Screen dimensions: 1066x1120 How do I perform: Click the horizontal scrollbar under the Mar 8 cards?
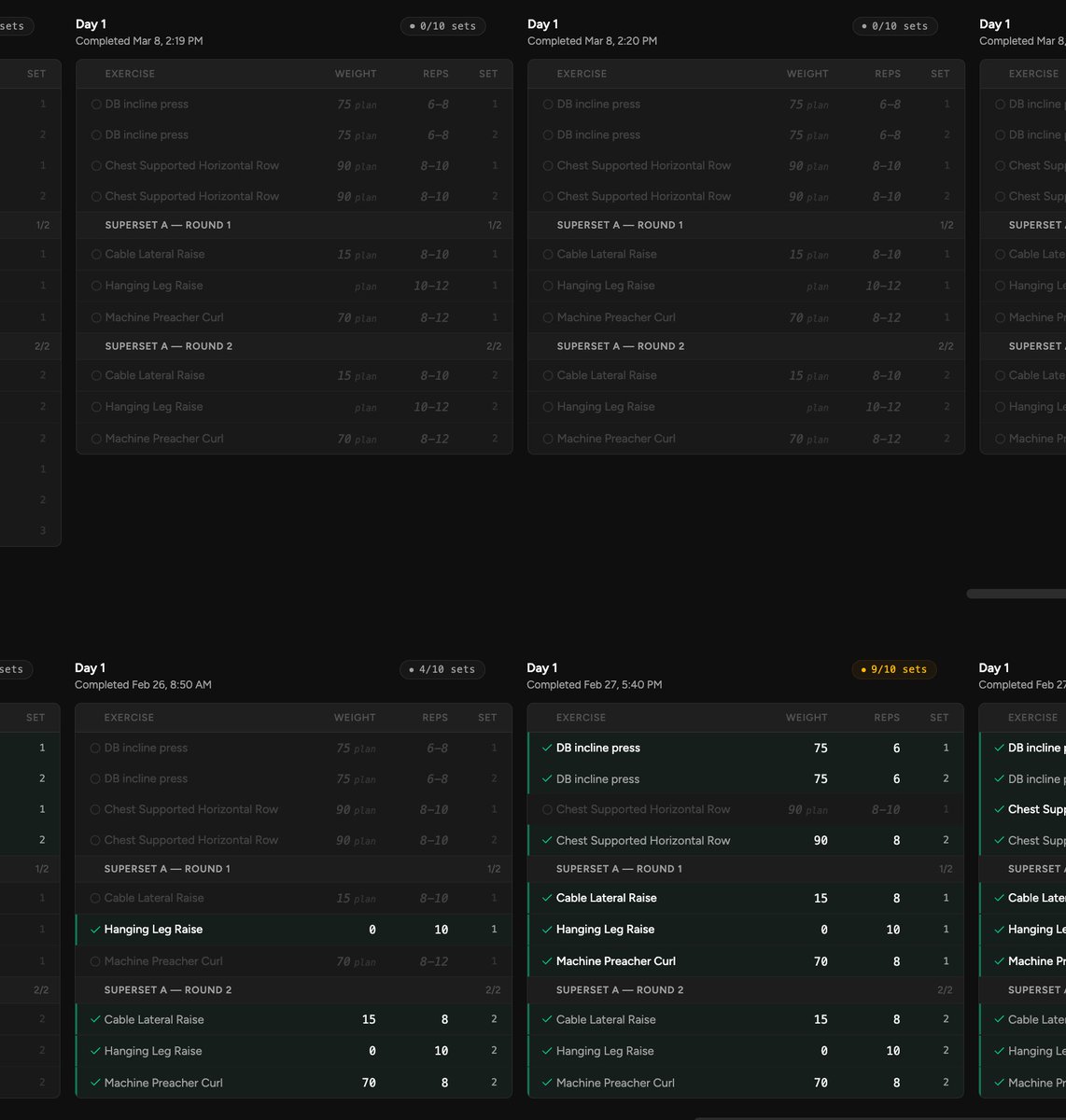(x=1016, y=594)
